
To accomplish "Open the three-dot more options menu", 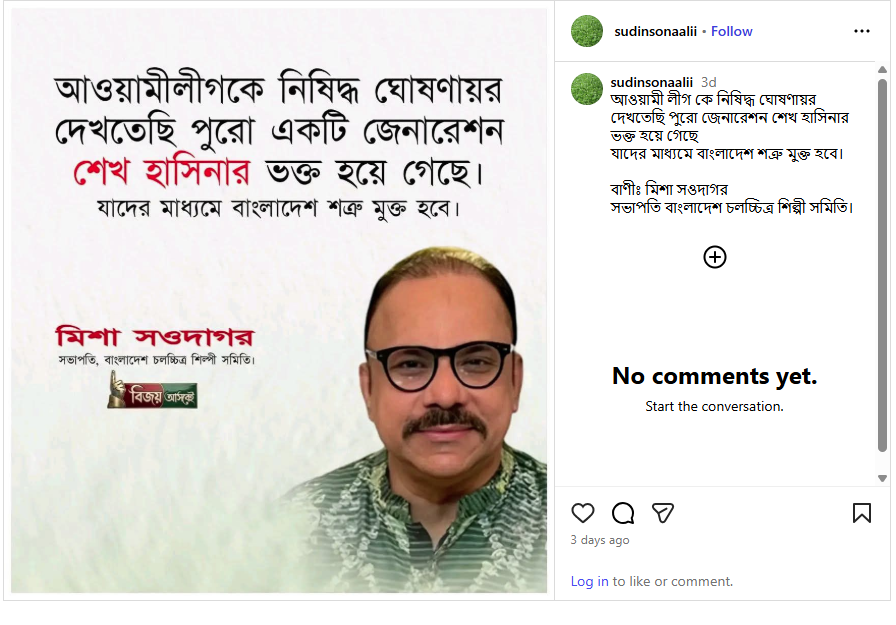I will point(861,31).
